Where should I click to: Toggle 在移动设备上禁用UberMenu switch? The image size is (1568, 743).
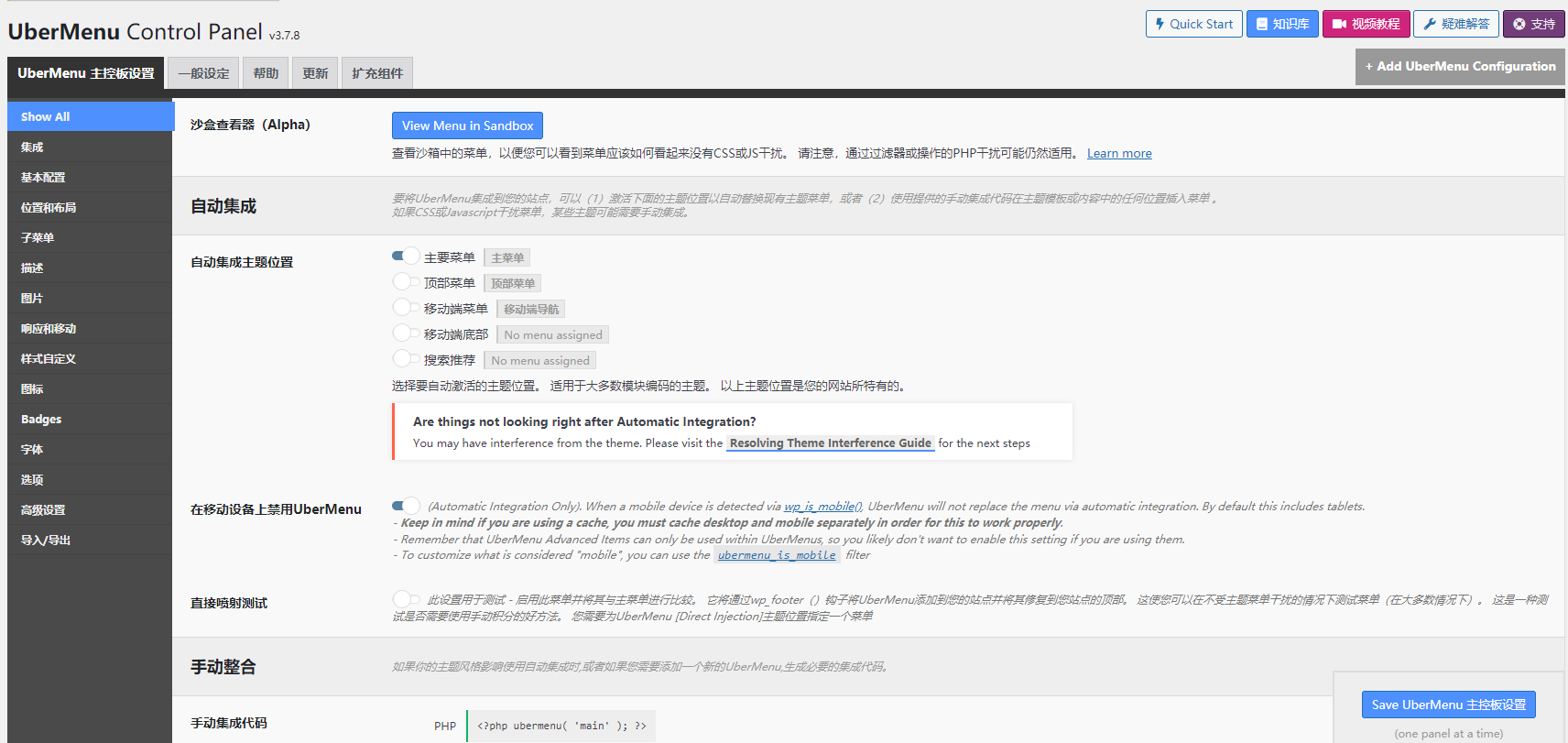pos(406,506)
